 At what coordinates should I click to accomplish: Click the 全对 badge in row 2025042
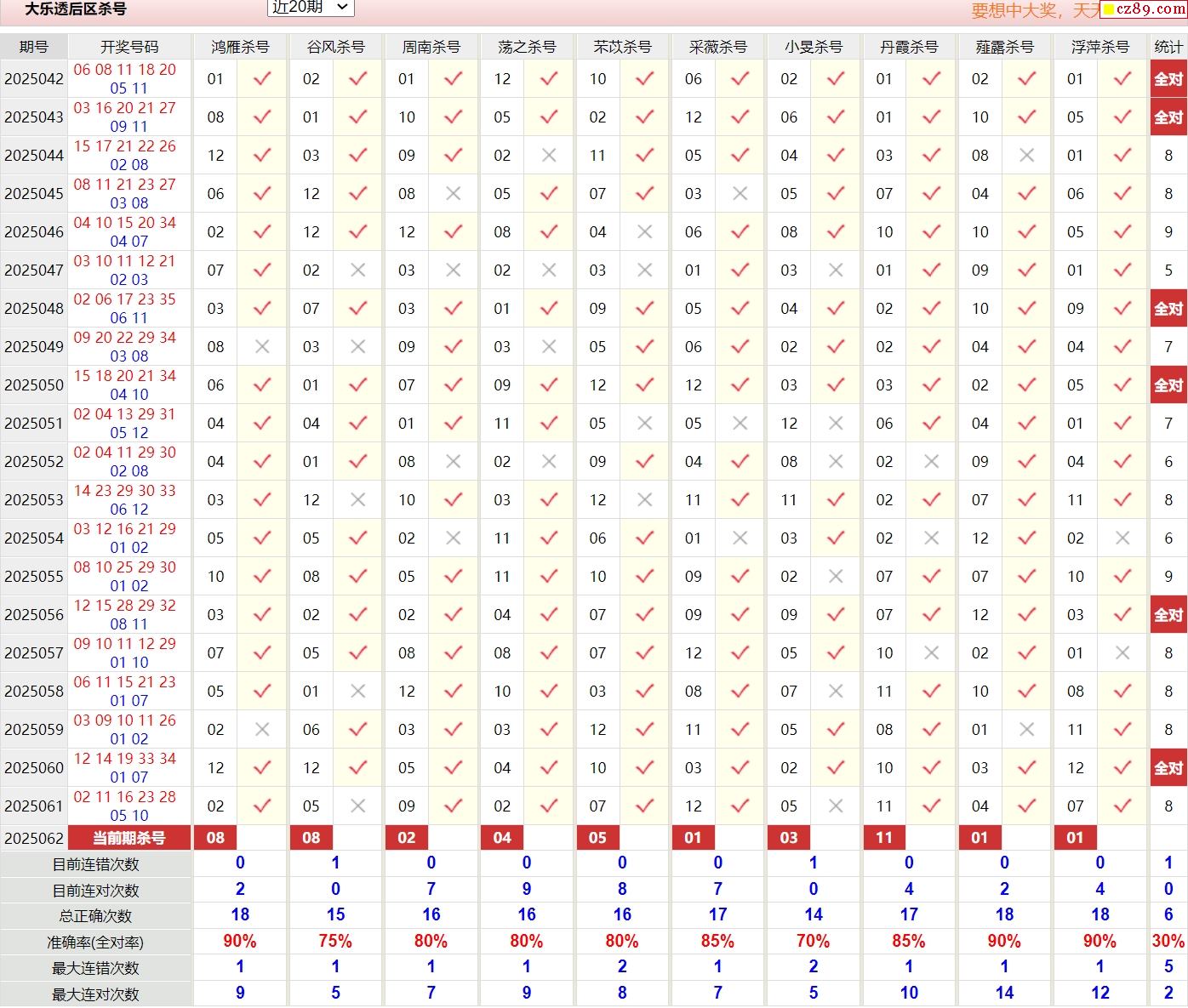coord(1168,79)
